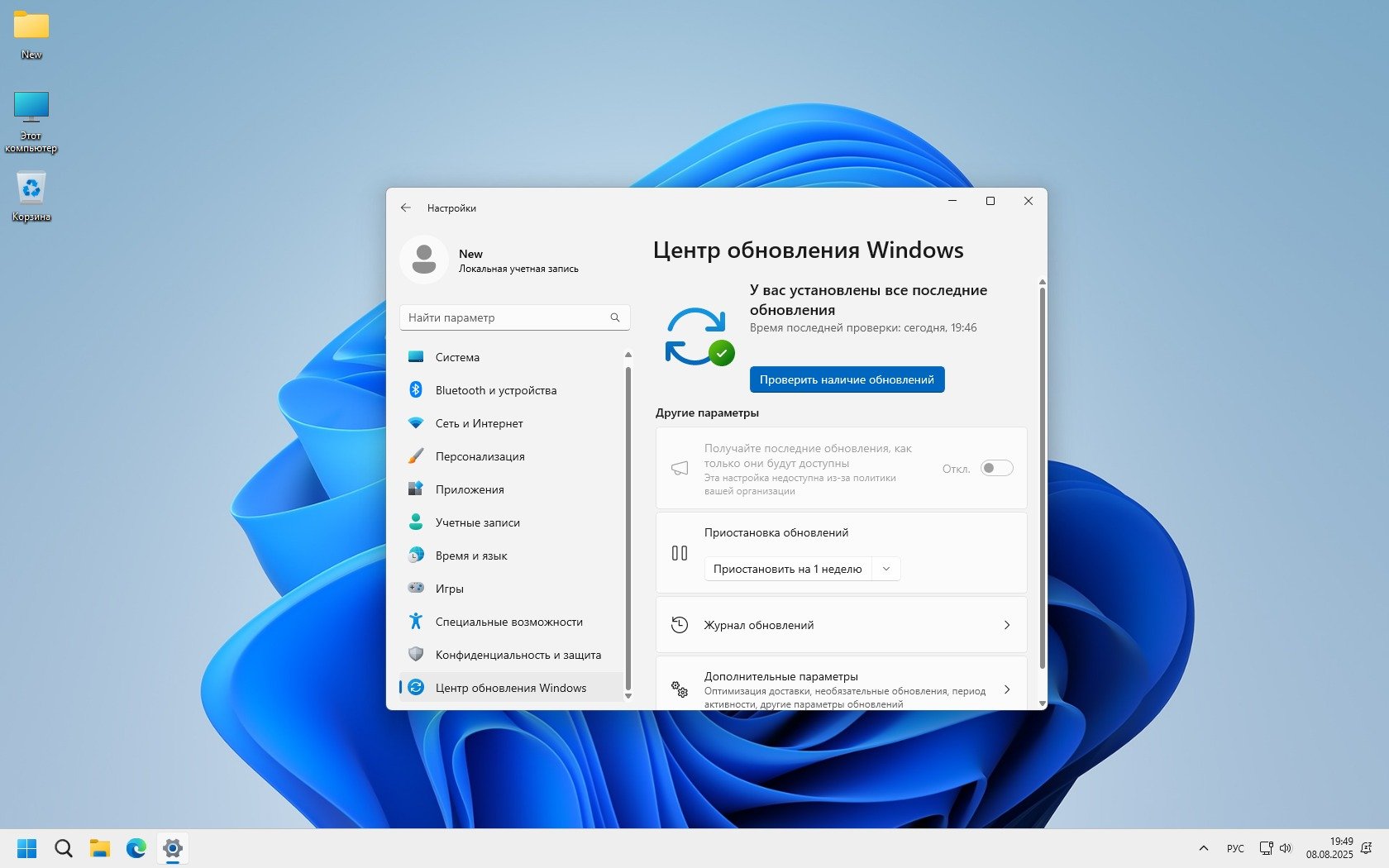The height and width of the screenshot is (868, 1389).
Task: Click the Приложения apps icon
Action: pos(416,489)
